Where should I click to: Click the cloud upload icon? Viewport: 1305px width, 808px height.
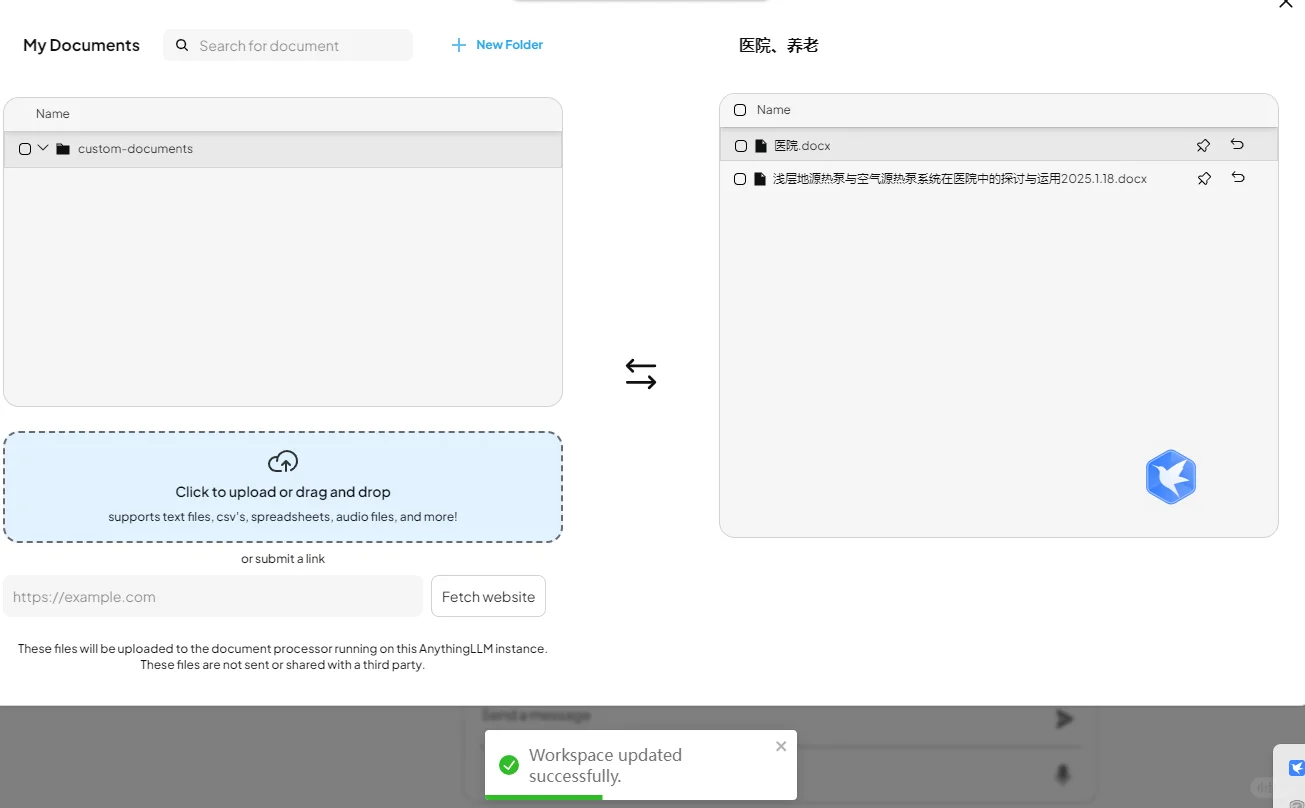[x=283, y=462]
